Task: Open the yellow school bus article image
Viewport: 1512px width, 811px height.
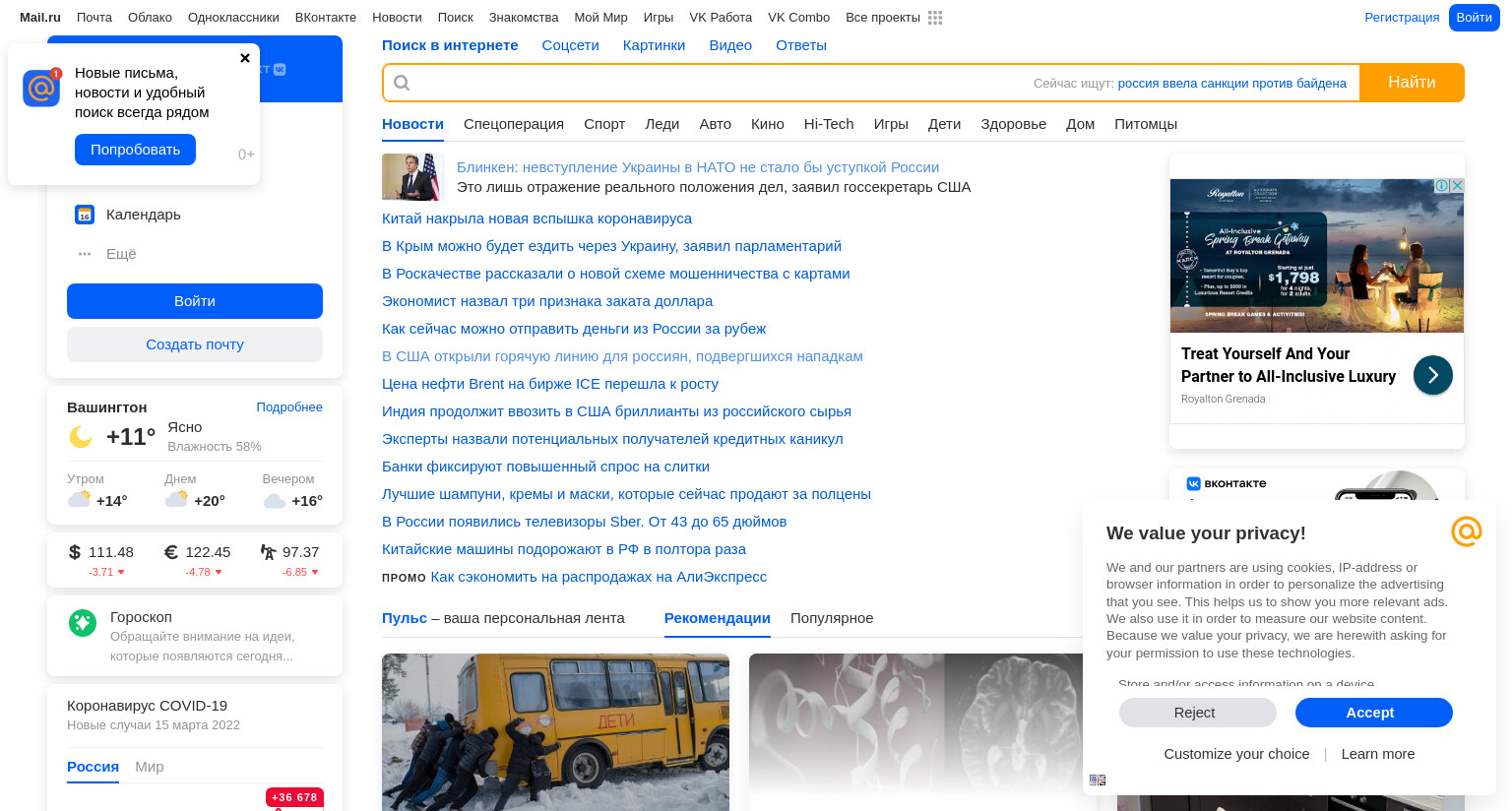Action: click(555, 732)
